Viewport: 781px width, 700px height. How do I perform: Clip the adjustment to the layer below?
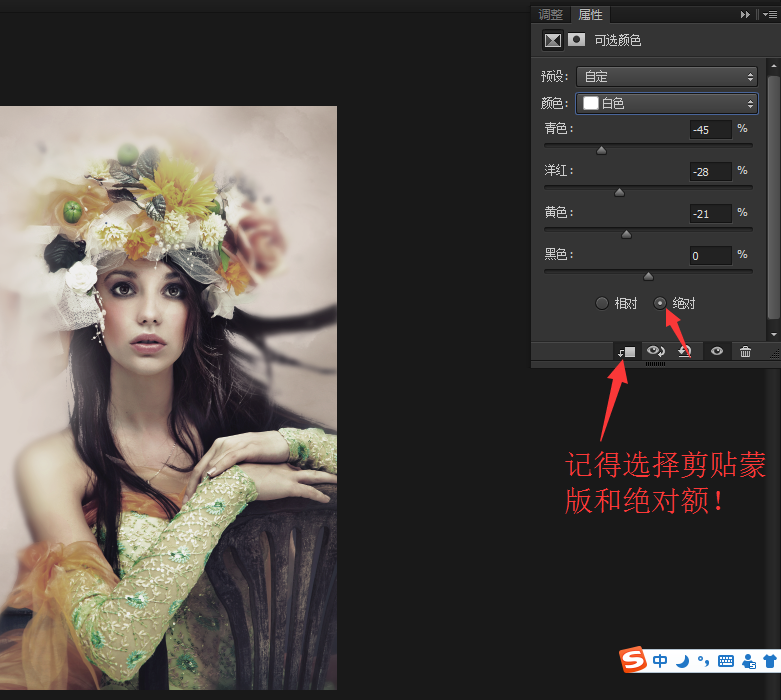[627, 352]
